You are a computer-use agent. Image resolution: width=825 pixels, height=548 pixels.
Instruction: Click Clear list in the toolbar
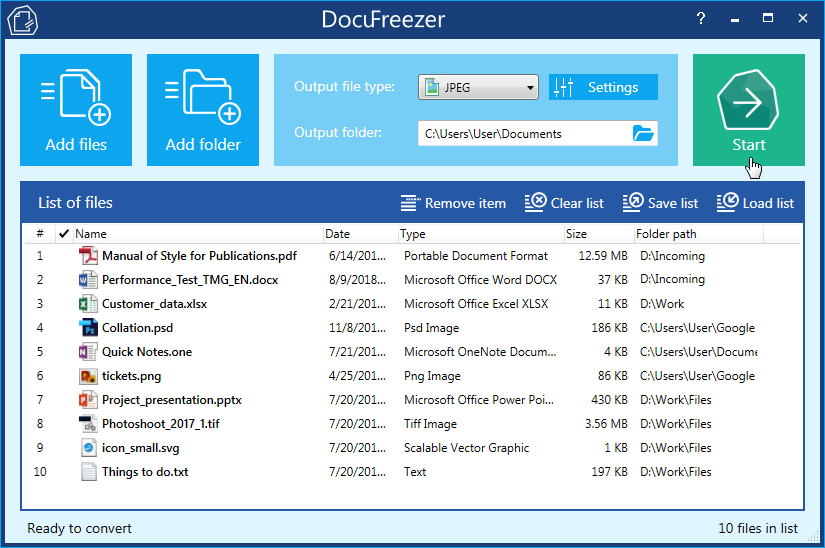click(x=564, y=203)
